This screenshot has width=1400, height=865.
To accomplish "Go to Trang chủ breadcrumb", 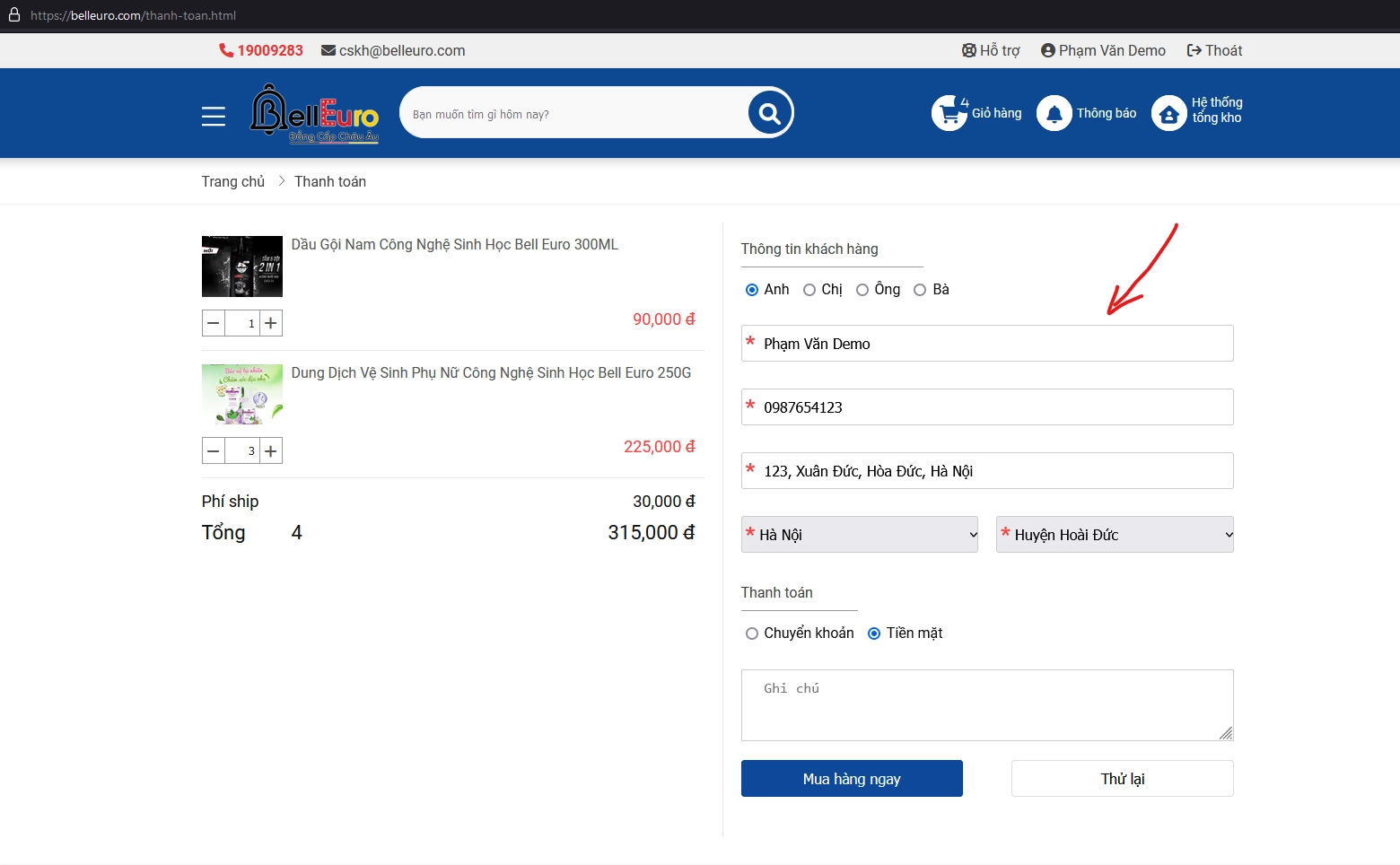I will 233,181.
